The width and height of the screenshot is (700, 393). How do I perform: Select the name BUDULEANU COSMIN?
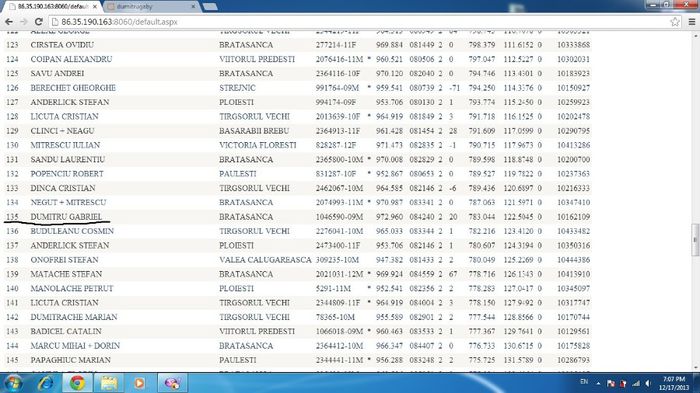(x=72, y=231)
